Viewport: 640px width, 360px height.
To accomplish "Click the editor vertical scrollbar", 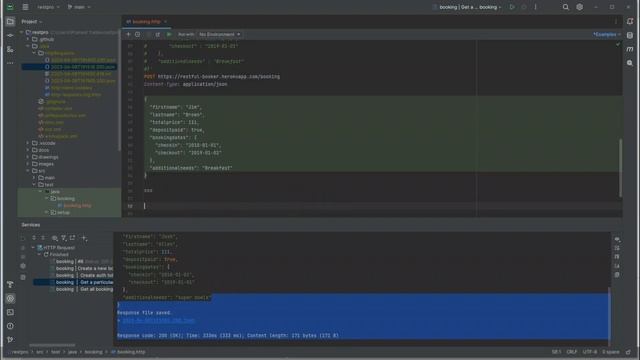I will (620, 167).
